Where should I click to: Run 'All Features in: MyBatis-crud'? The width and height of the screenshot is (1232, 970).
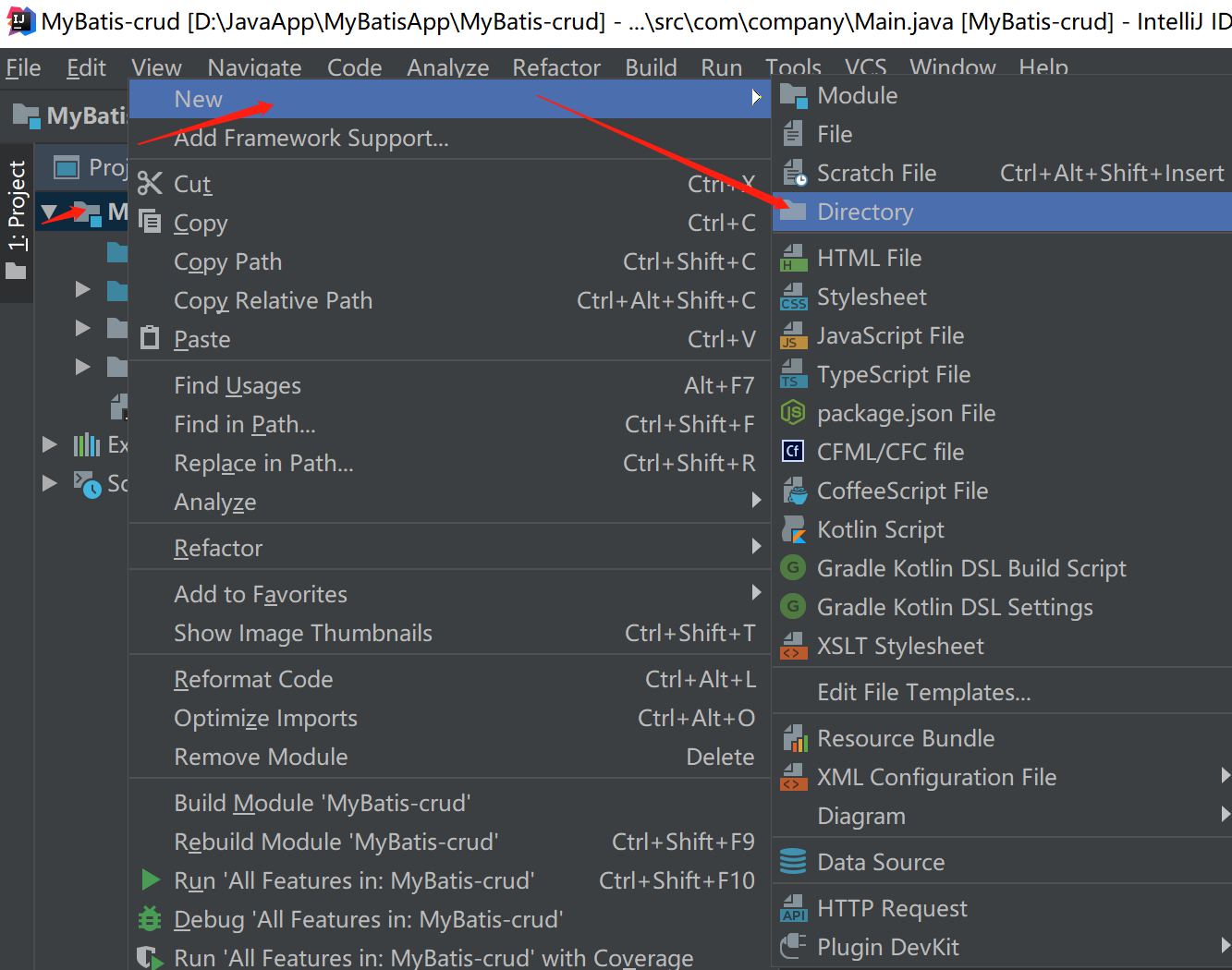click(354, 880)
